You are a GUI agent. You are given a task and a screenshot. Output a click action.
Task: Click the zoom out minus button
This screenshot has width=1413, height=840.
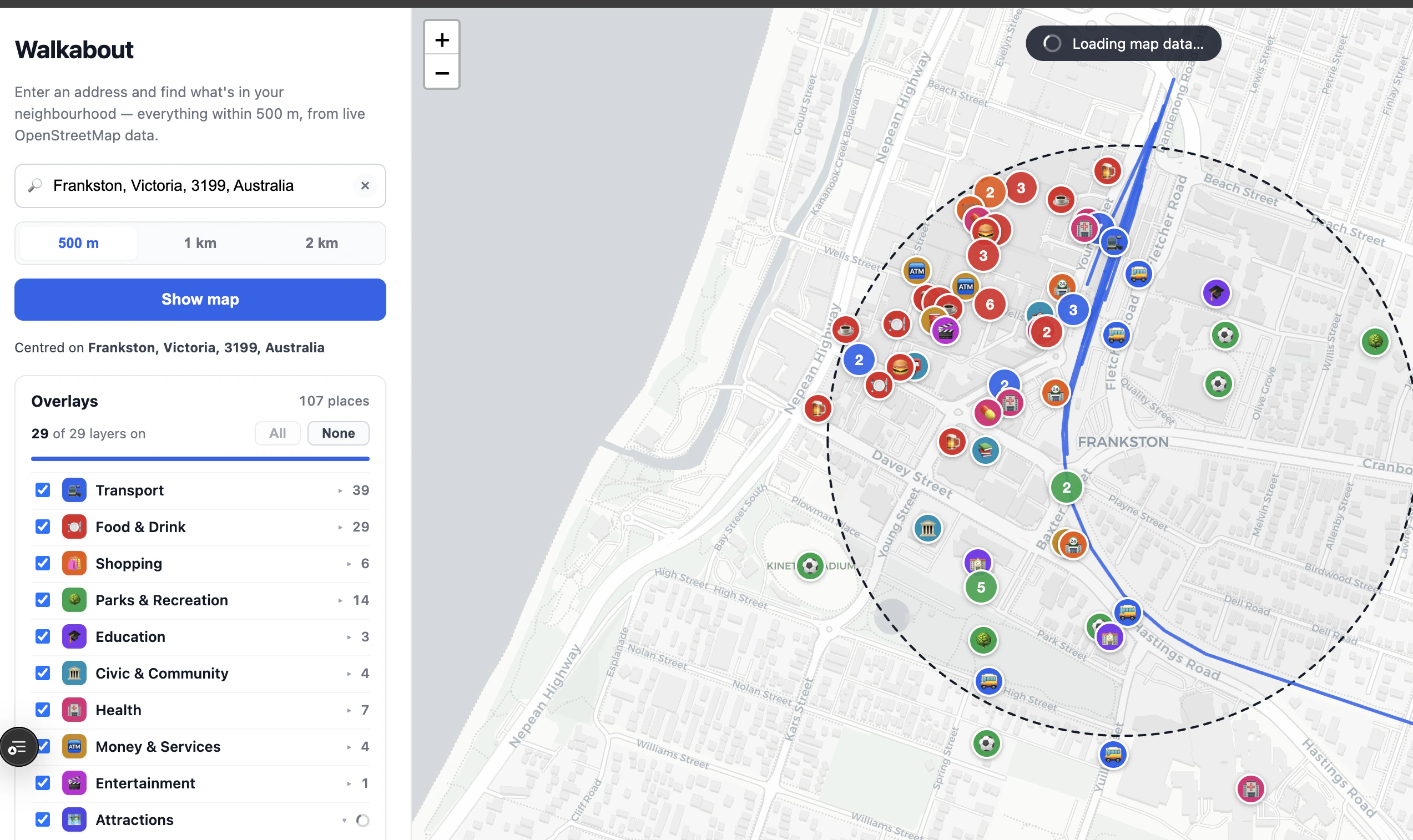pyautogui.click(x=442, y=73)
